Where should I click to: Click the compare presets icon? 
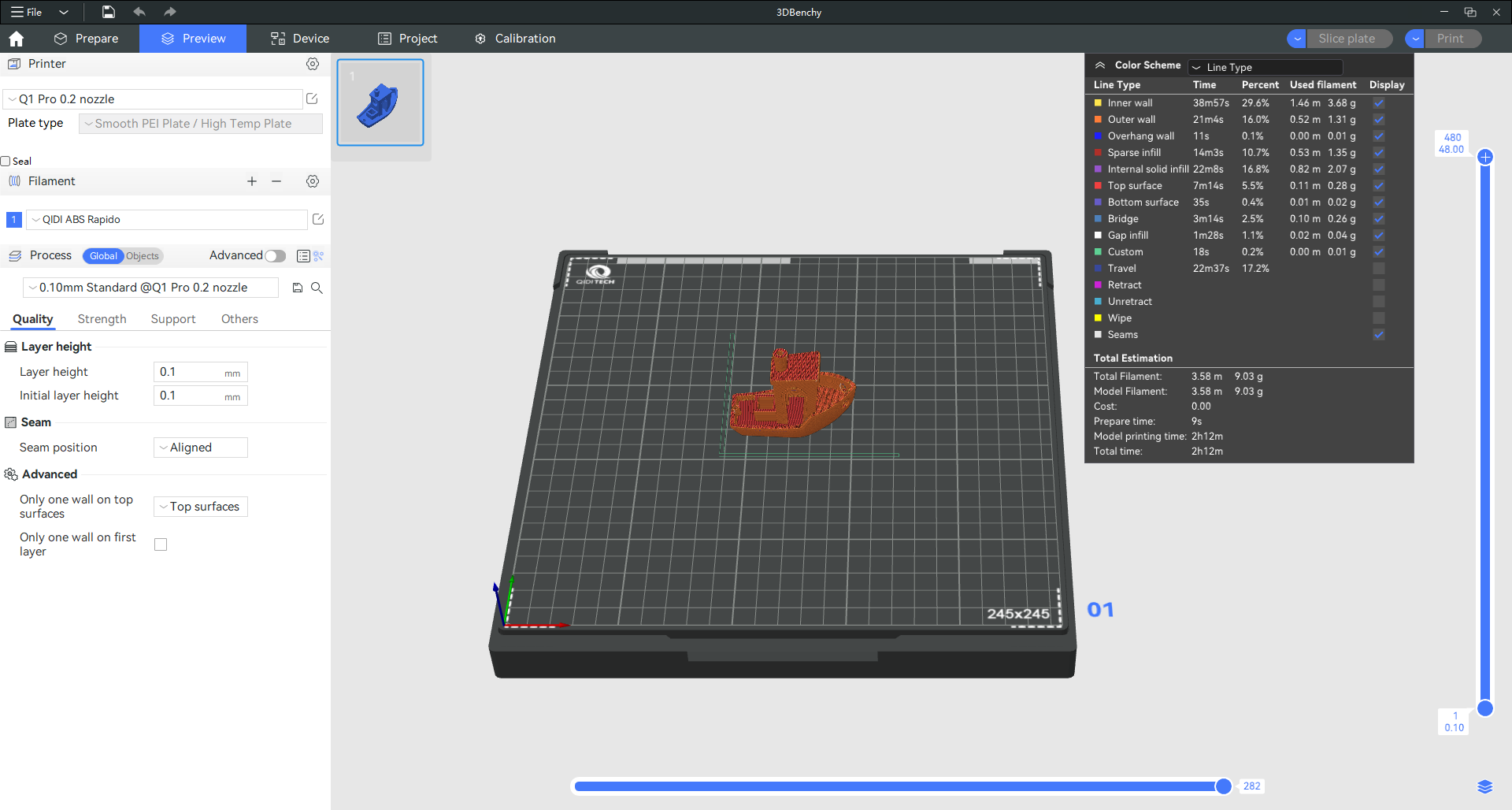tap(319, 256)
